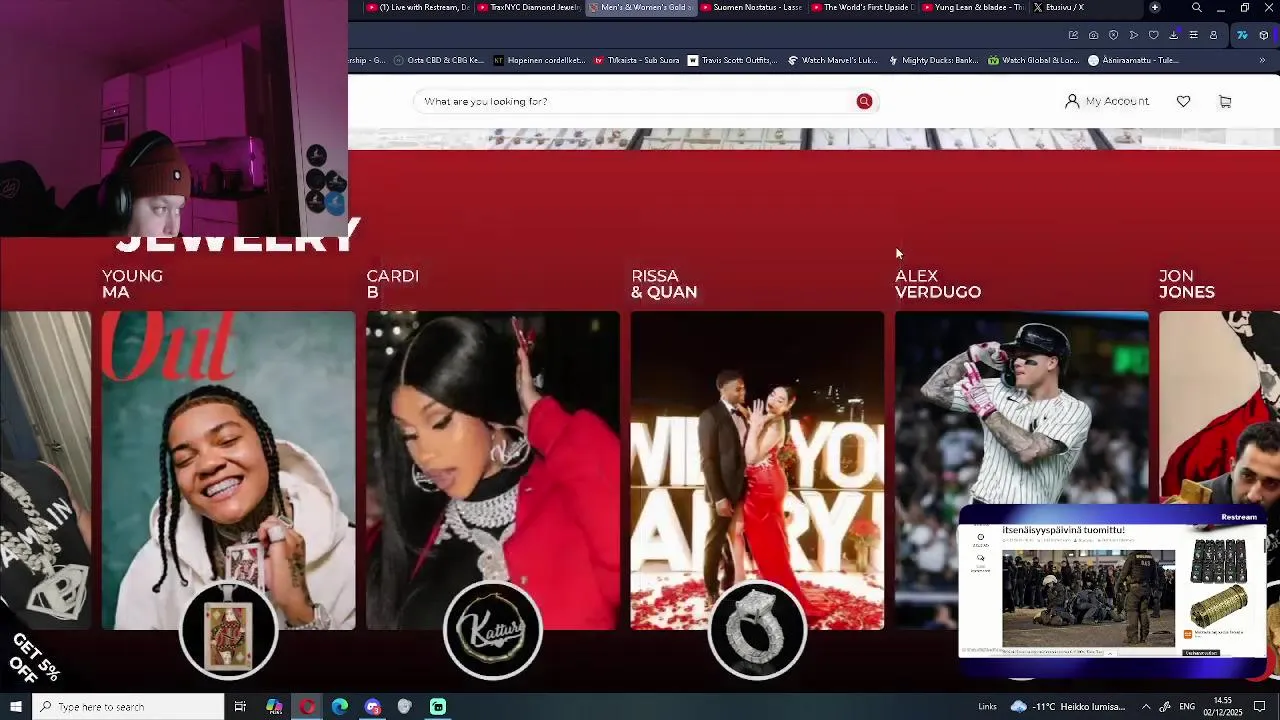Click the browser tab search magnifier
Screen dimensions: 1280x720
[1197, 7]
